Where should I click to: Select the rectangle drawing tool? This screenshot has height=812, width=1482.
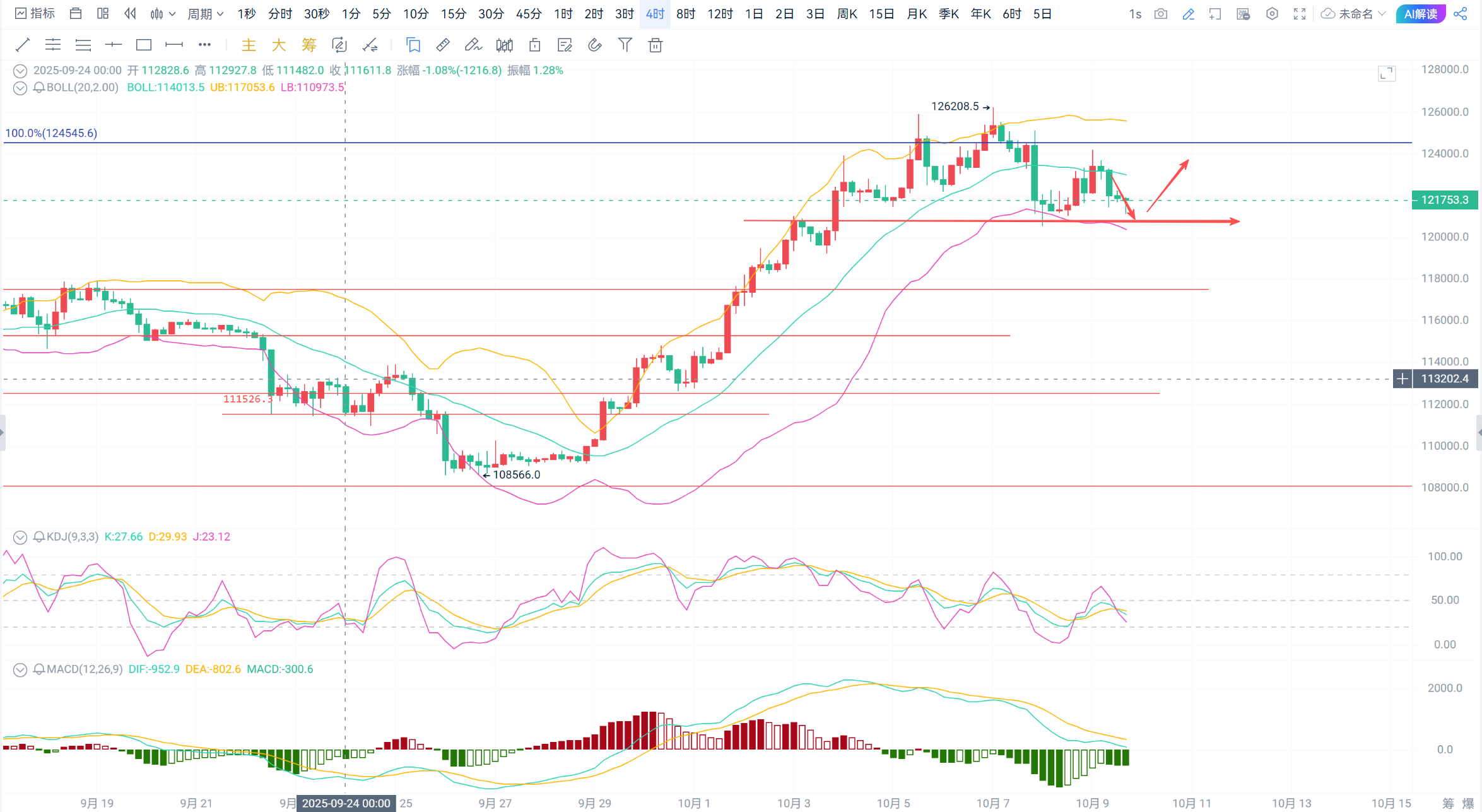pyautogui.click(x=144, y=45)
